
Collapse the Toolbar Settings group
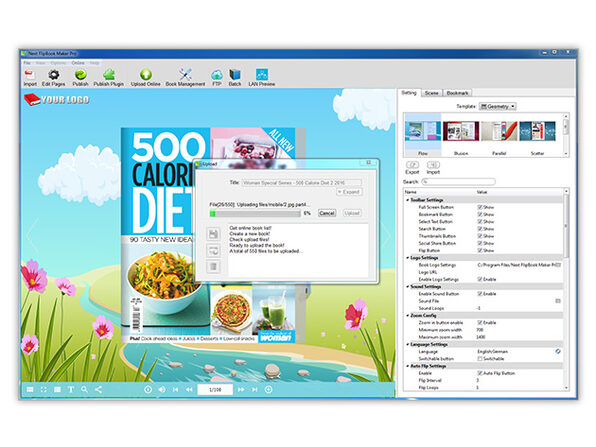[x=407, y=200]
